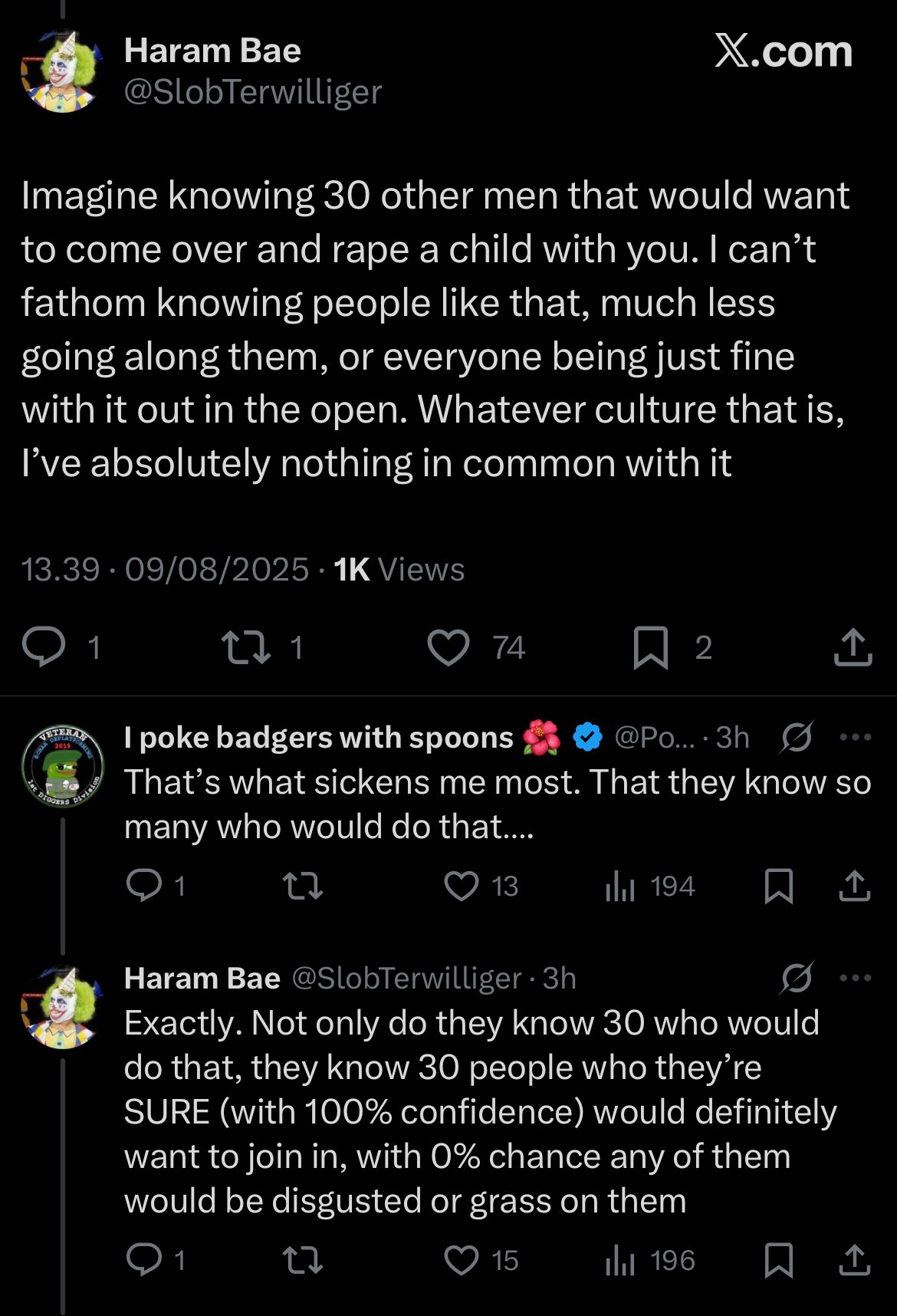Open Haram Bae clown profile picture at top
Image resolution: width=897 pixels, height=1316 pixels.
coord(61,71)
